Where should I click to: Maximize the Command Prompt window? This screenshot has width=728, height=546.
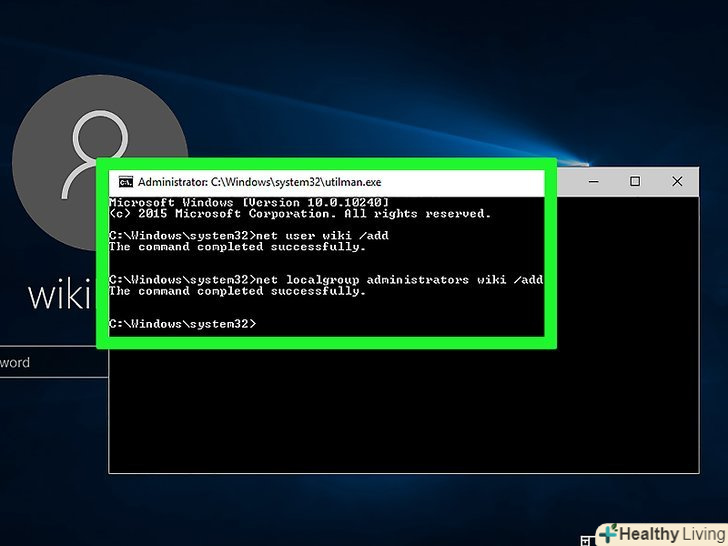tap(635, 181)
